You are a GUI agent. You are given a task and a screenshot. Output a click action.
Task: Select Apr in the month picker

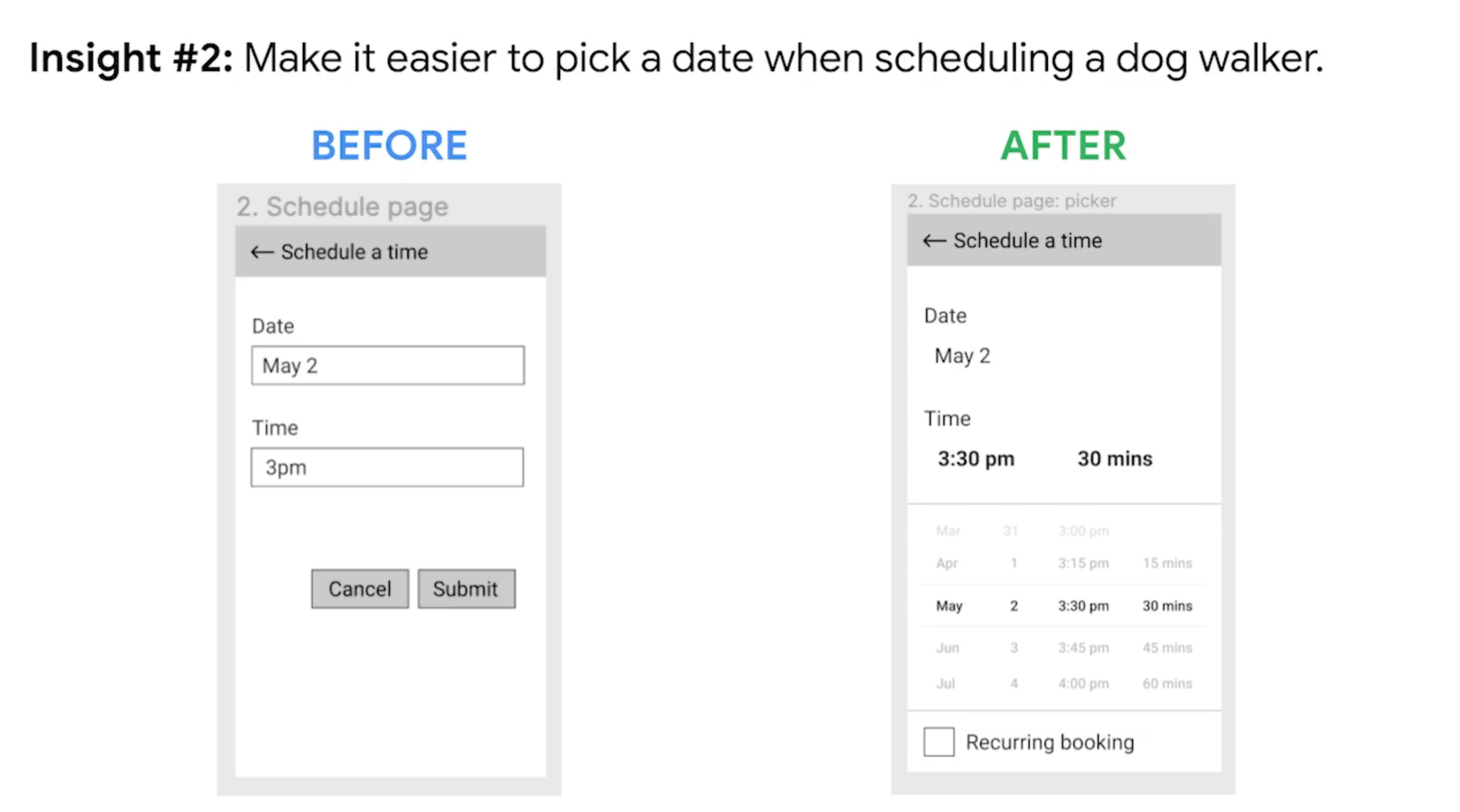(947, 563)
